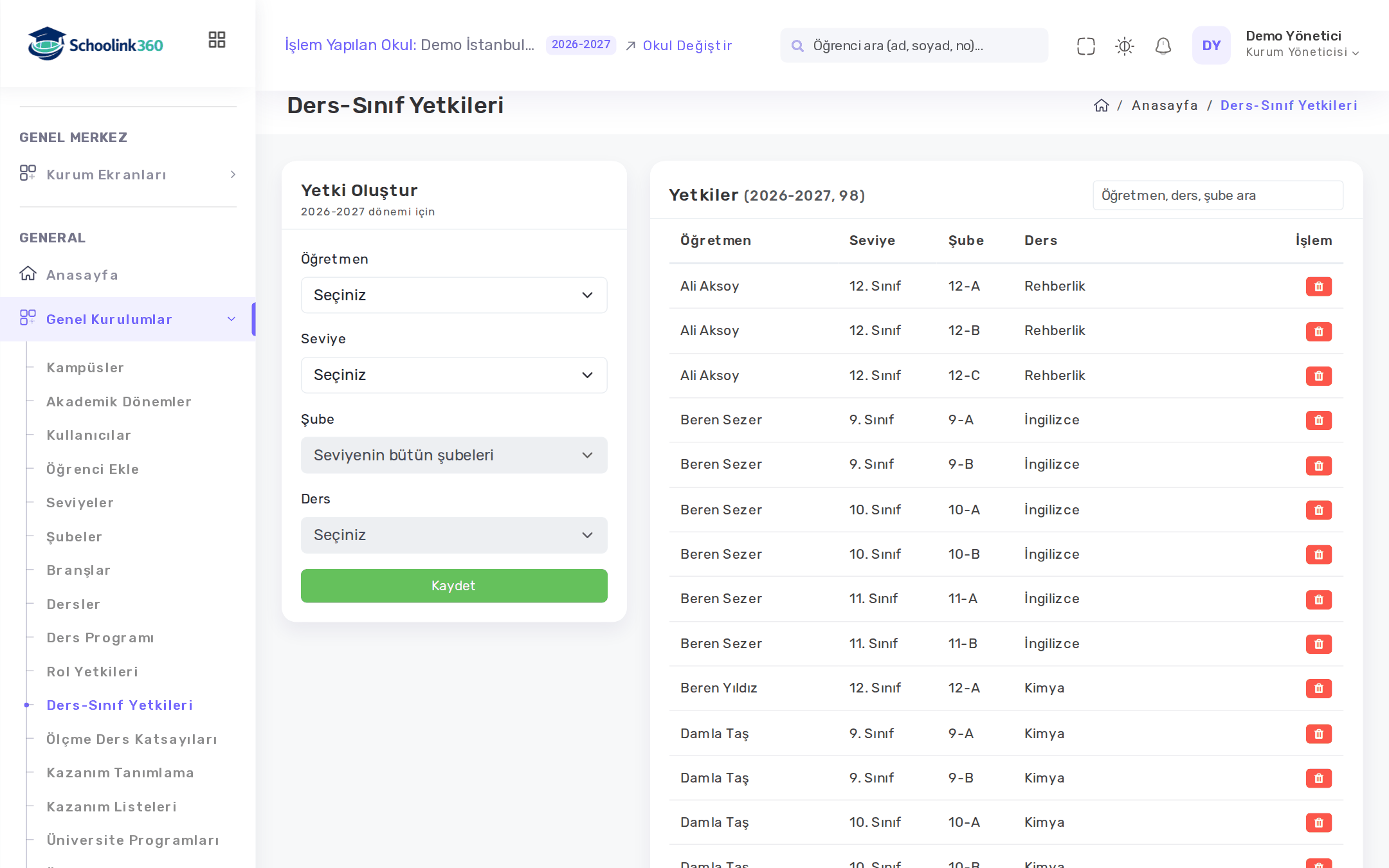Click the 2026-2027 period badge
Viewport: 1389px width, 868px height.
click(581, 45)
